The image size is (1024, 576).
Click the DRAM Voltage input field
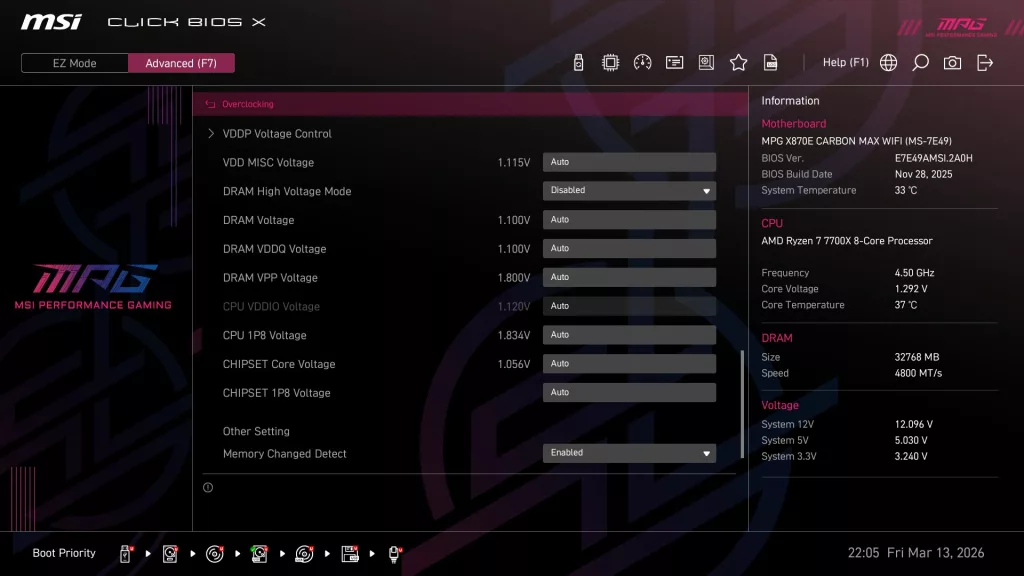tap(629, 219)
